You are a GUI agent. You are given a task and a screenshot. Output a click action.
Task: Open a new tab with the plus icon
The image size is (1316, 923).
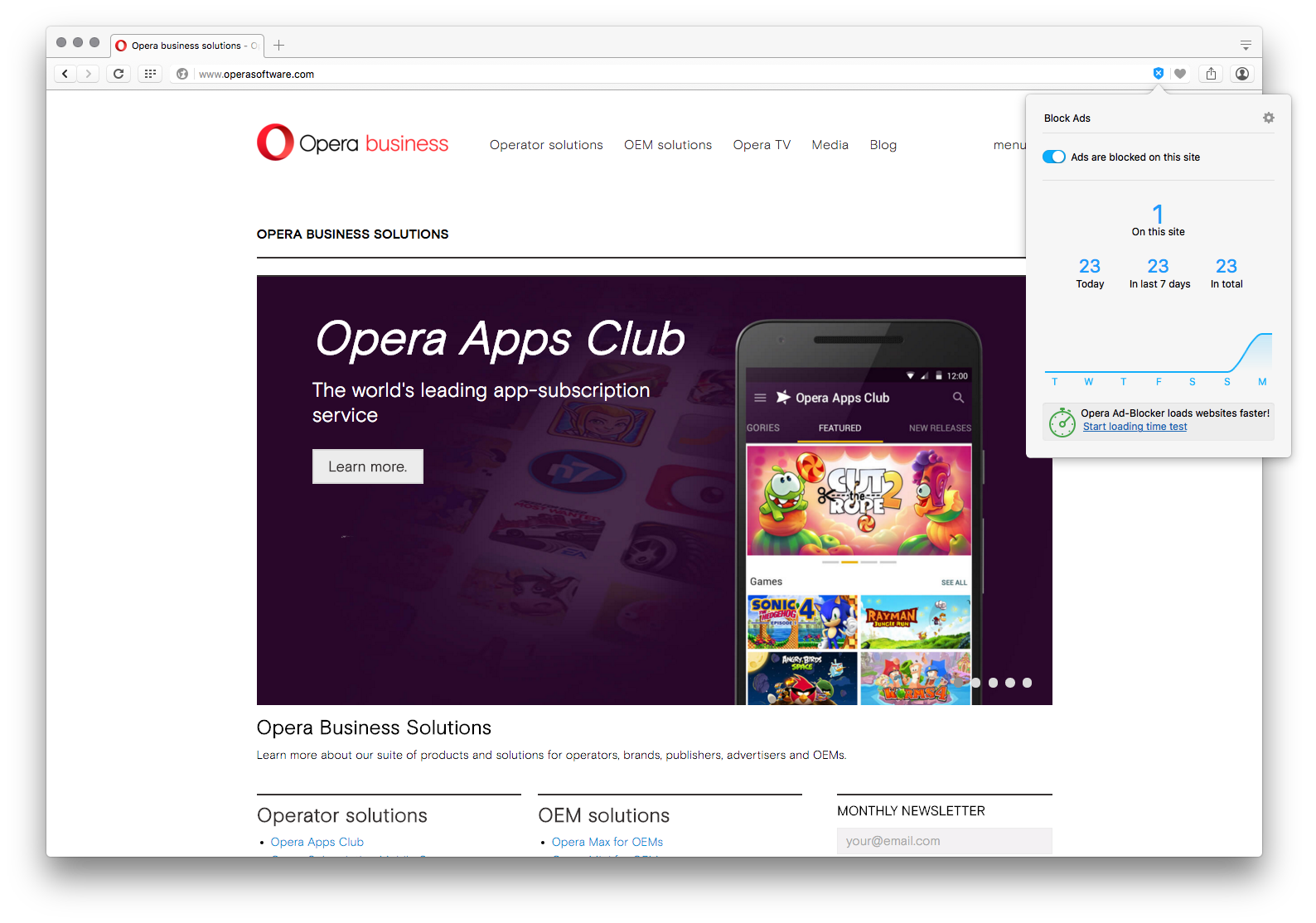pos(279,46)
